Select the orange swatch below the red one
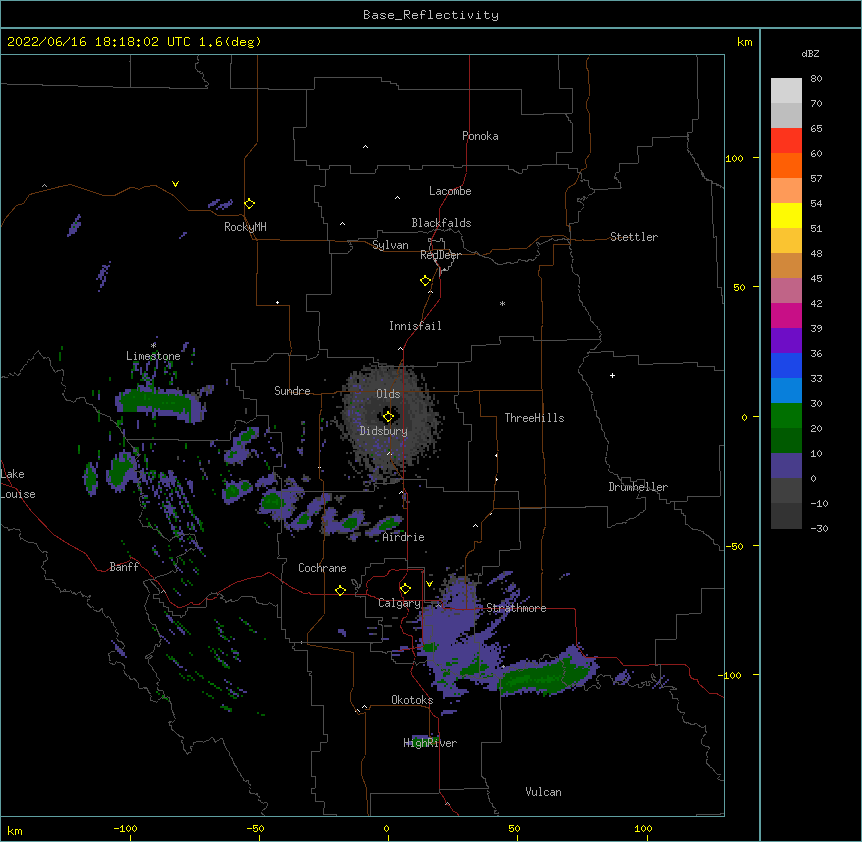Image resolution: width=862 pixels, height=842 pixels. point(786,165)
